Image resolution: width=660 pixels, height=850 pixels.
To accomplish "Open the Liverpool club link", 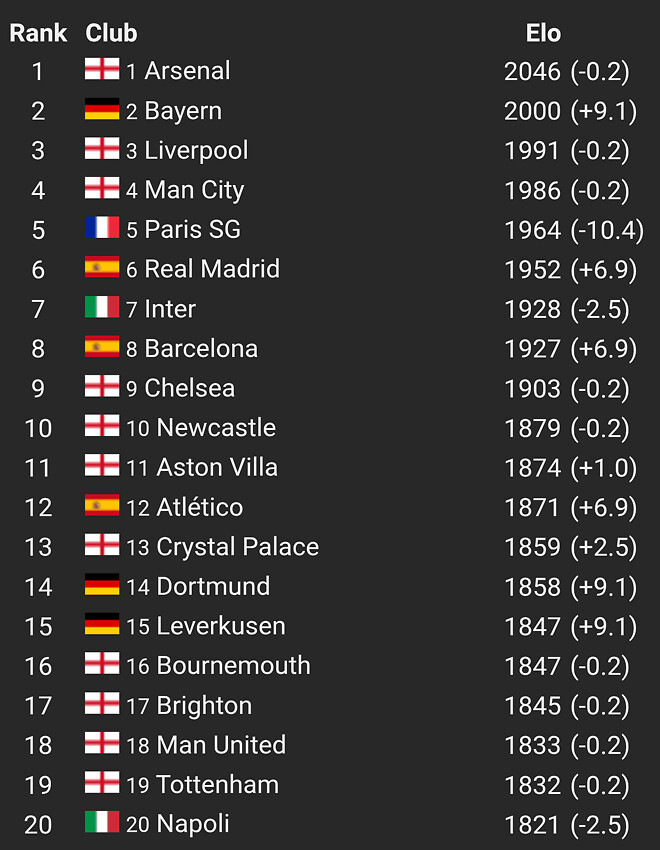I will click(x=196, y=151).
